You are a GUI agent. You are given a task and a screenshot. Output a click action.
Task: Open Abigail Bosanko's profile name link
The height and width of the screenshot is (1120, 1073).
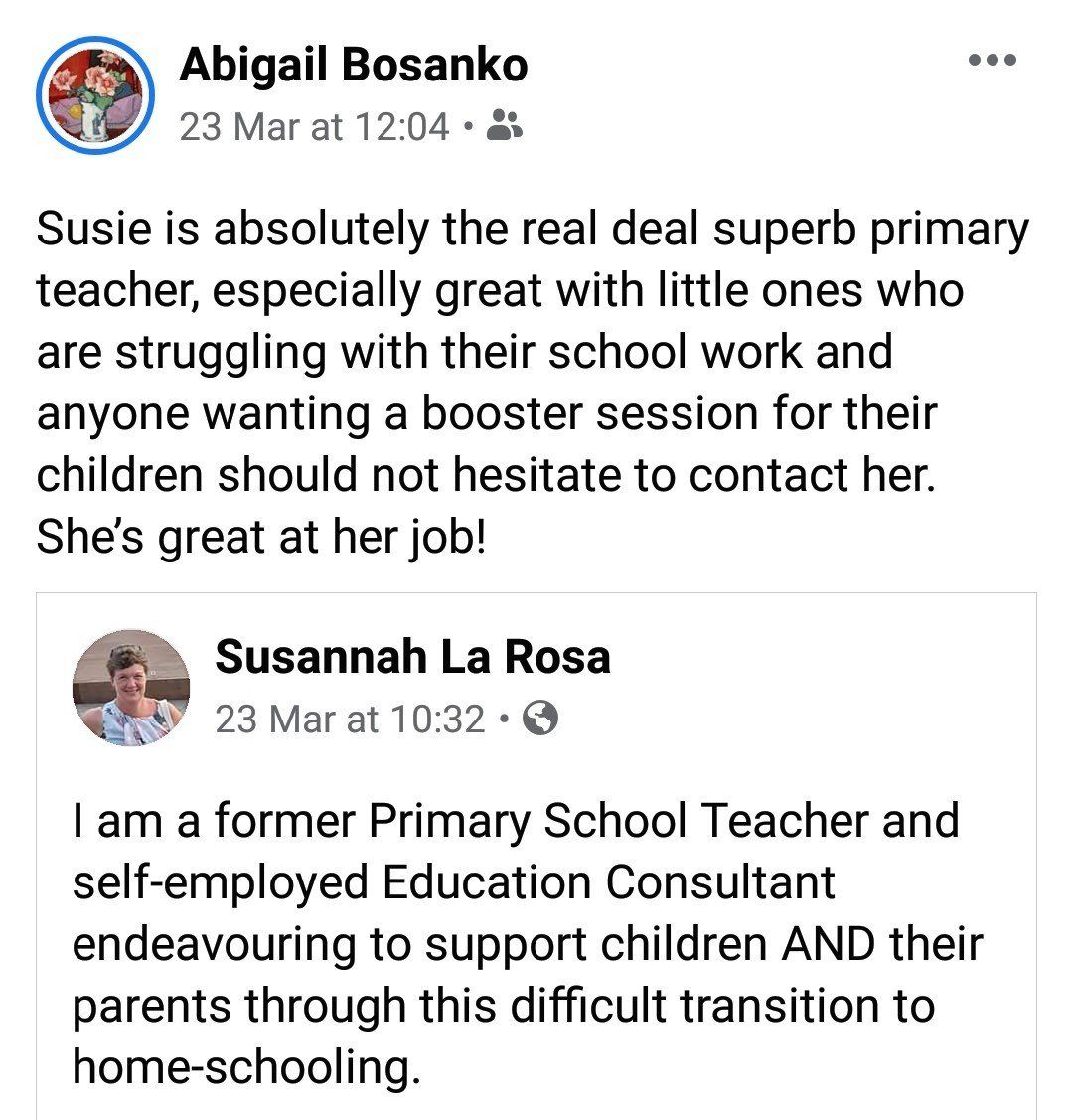(353, 66)
